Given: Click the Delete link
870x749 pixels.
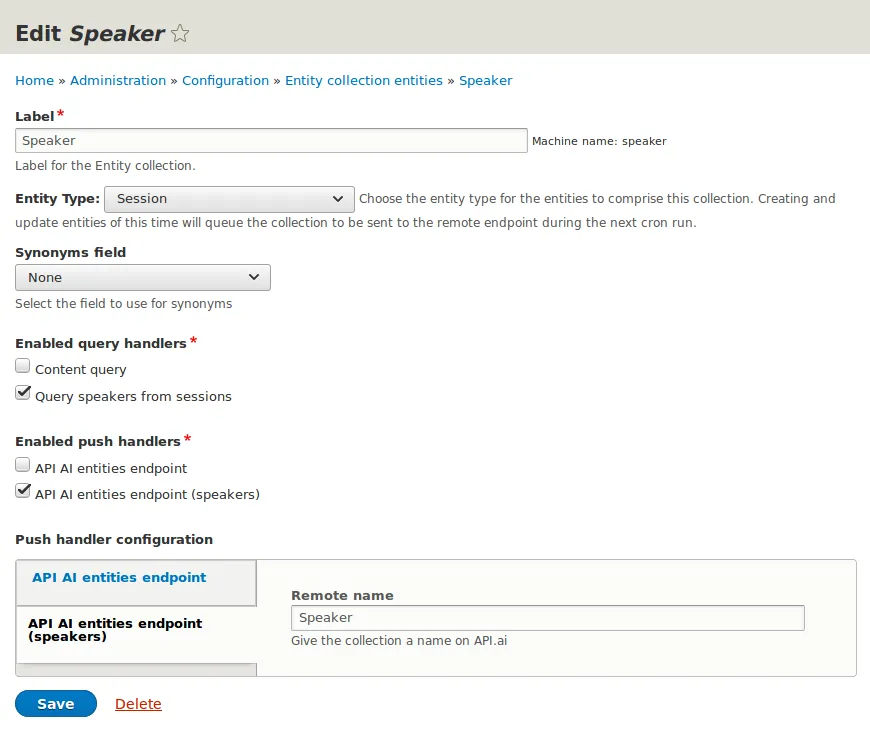Looking at the screenshot, I should click(x=138, y=704).
